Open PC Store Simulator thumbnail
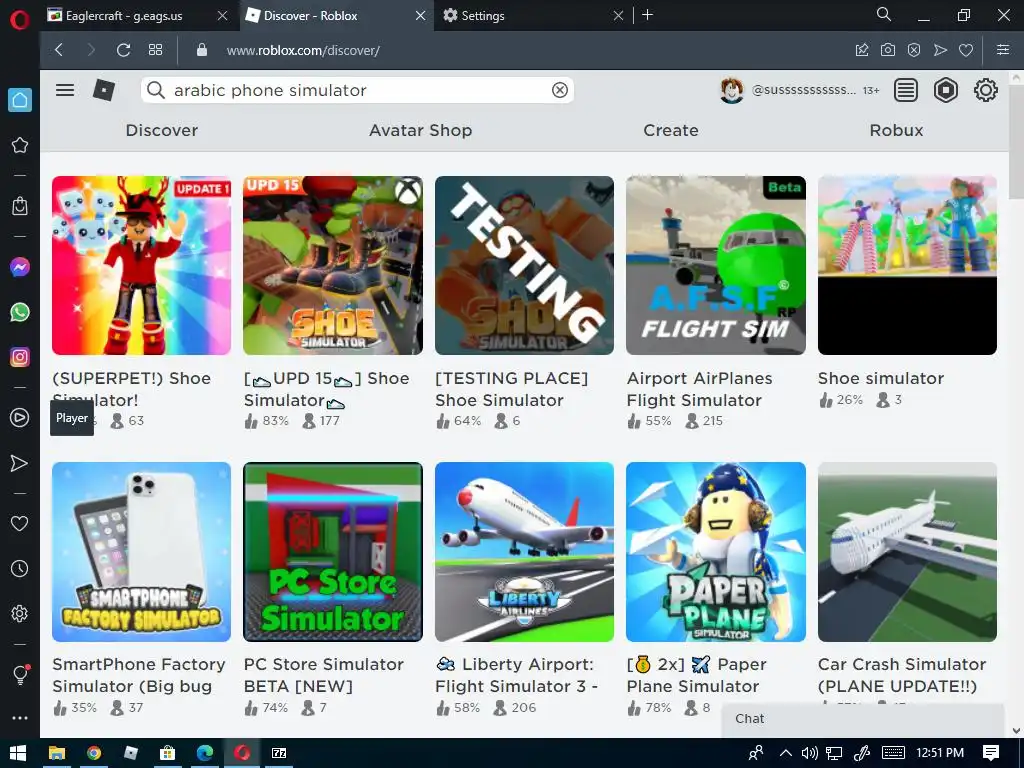This screenshot has width=1024, height=768. click(x=332, y=552)
